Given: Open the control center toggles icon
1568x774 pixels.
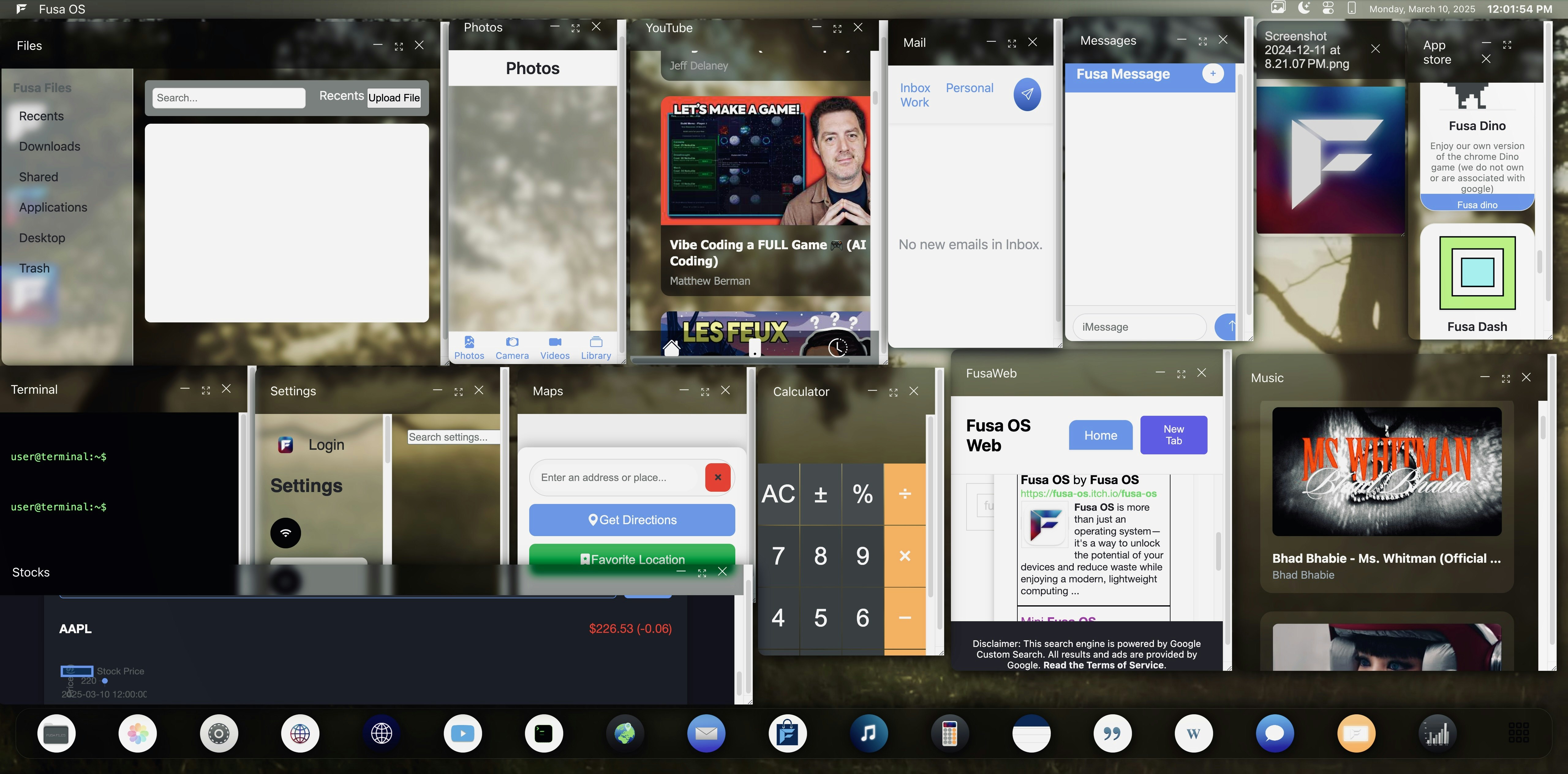Looking at the screenshot, I should (x=1328, y=8).
